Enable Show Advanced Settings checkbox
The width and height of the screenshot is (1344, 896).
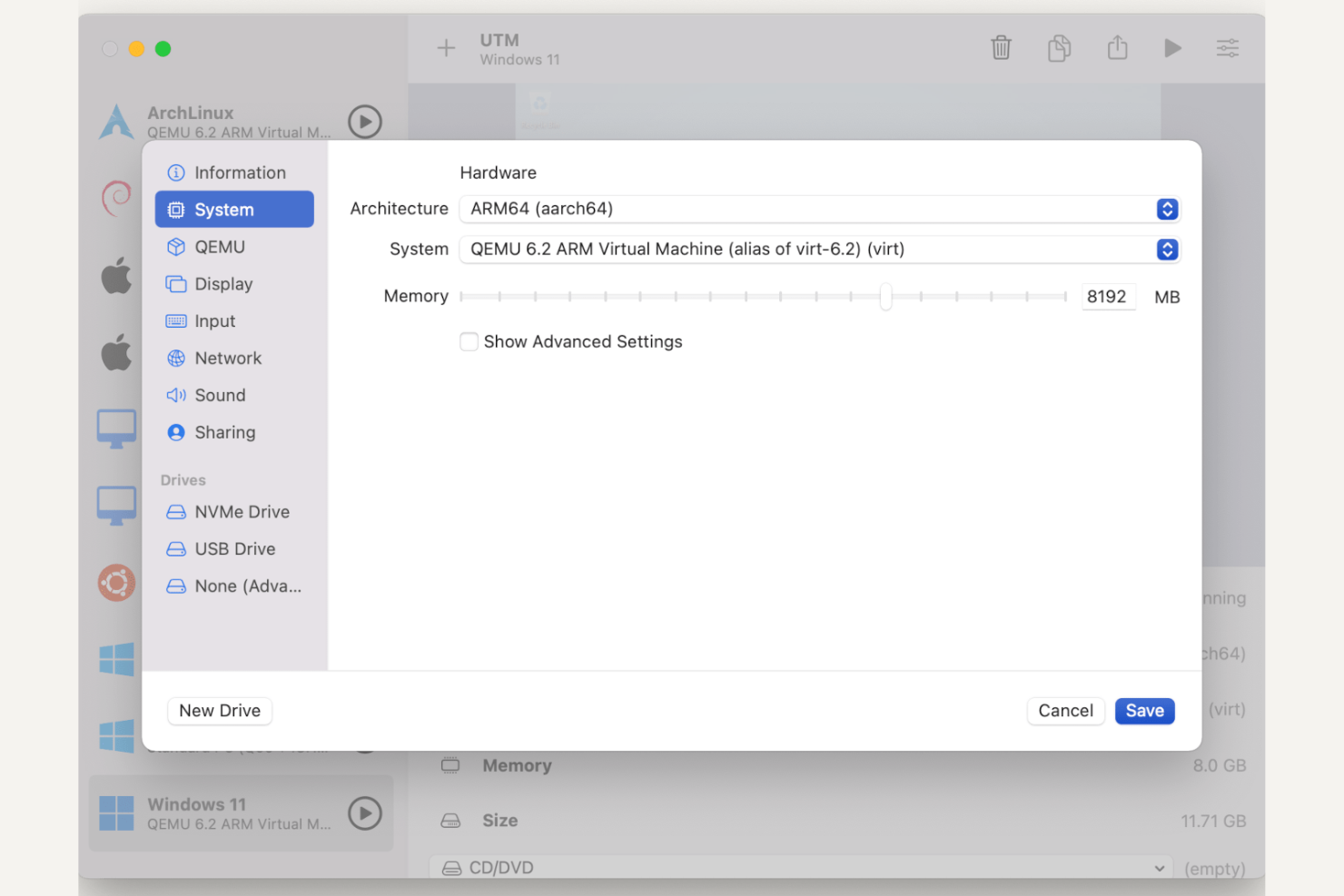(469, 341)
